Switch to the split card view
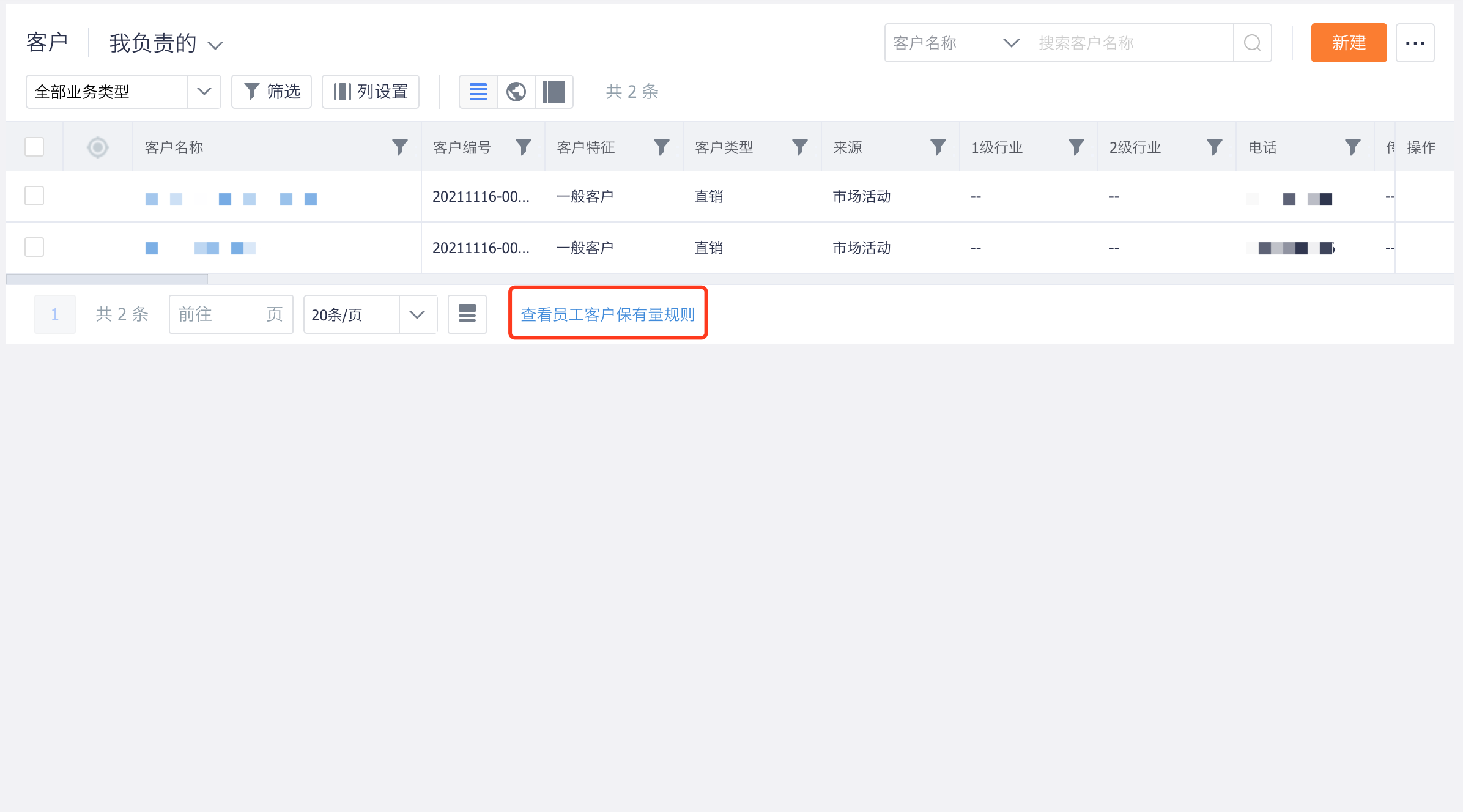Screen dimensions: 1463x812 point(554,92)
